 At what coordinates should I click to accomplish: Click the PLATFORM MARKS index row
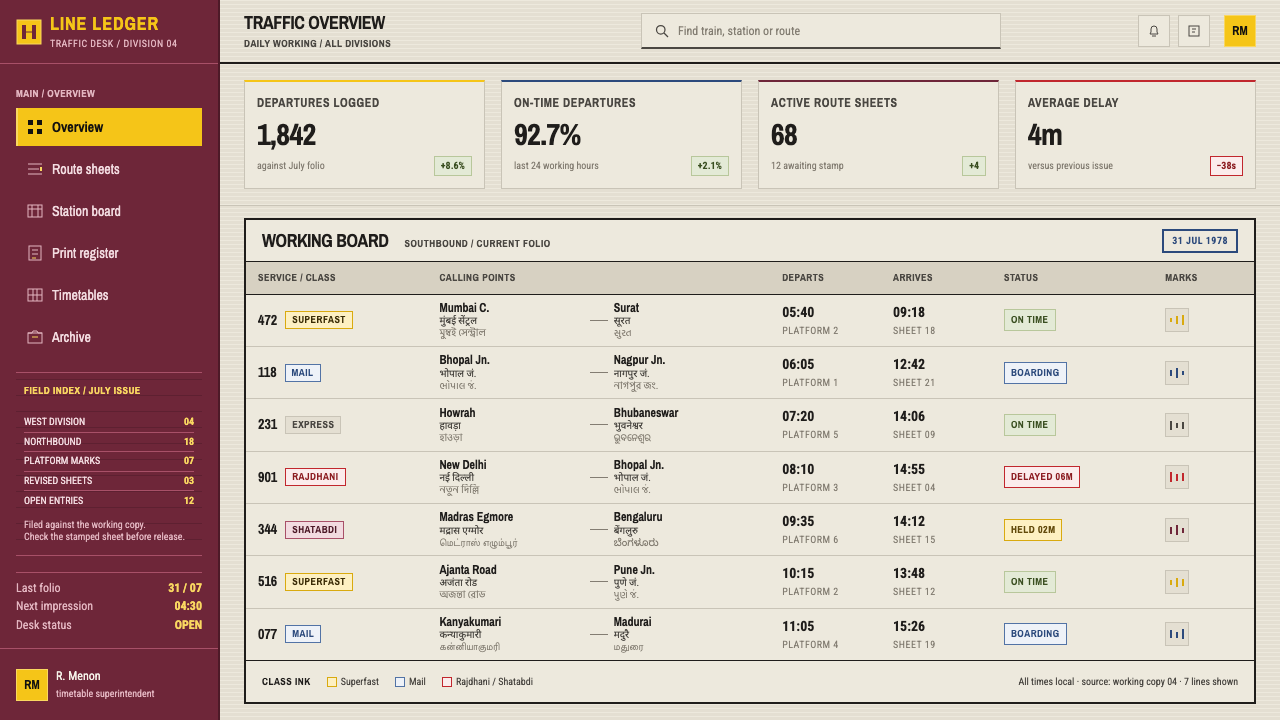109,461
